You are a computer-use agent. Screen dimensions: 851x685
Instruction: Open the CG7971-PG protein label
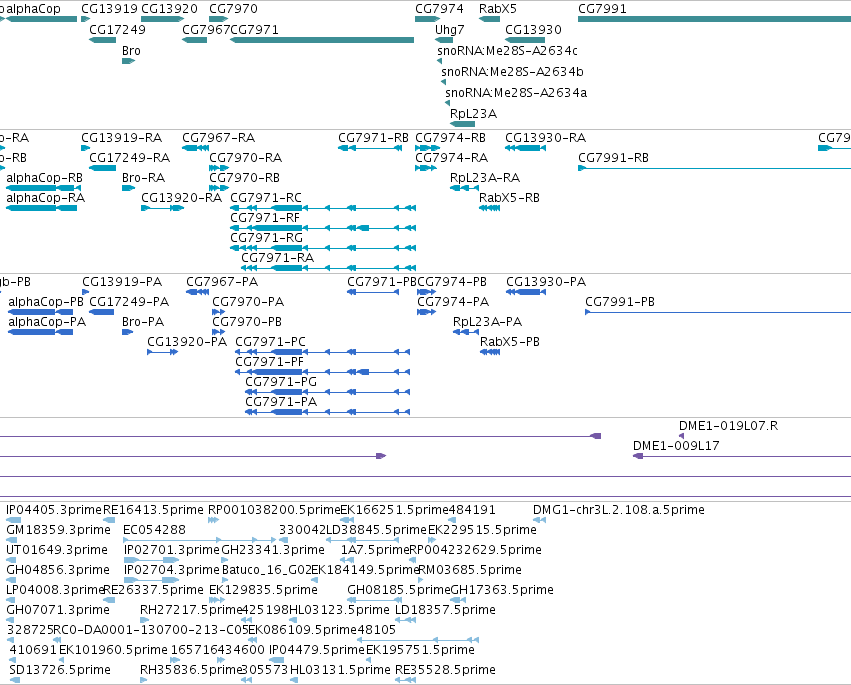point(281,382)
